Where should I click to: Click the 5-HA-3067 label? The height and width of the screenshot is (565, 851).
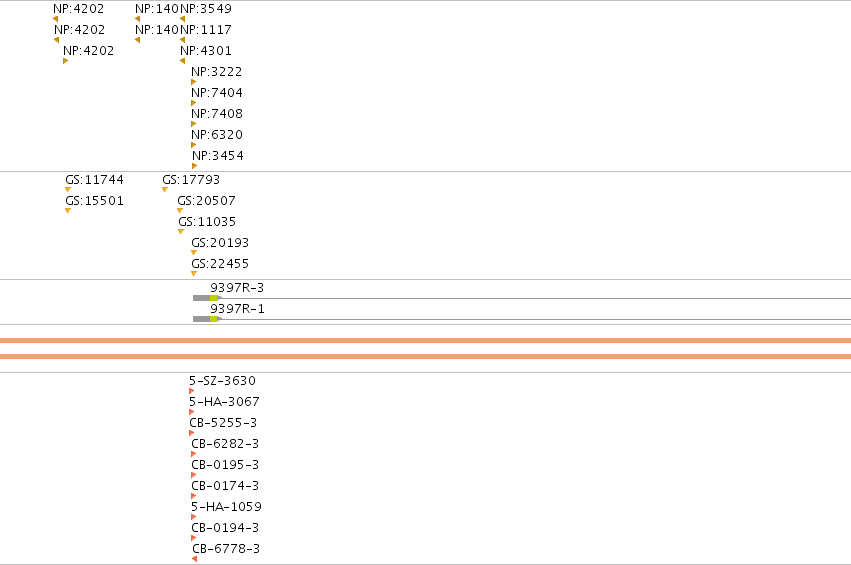point(224,402)
